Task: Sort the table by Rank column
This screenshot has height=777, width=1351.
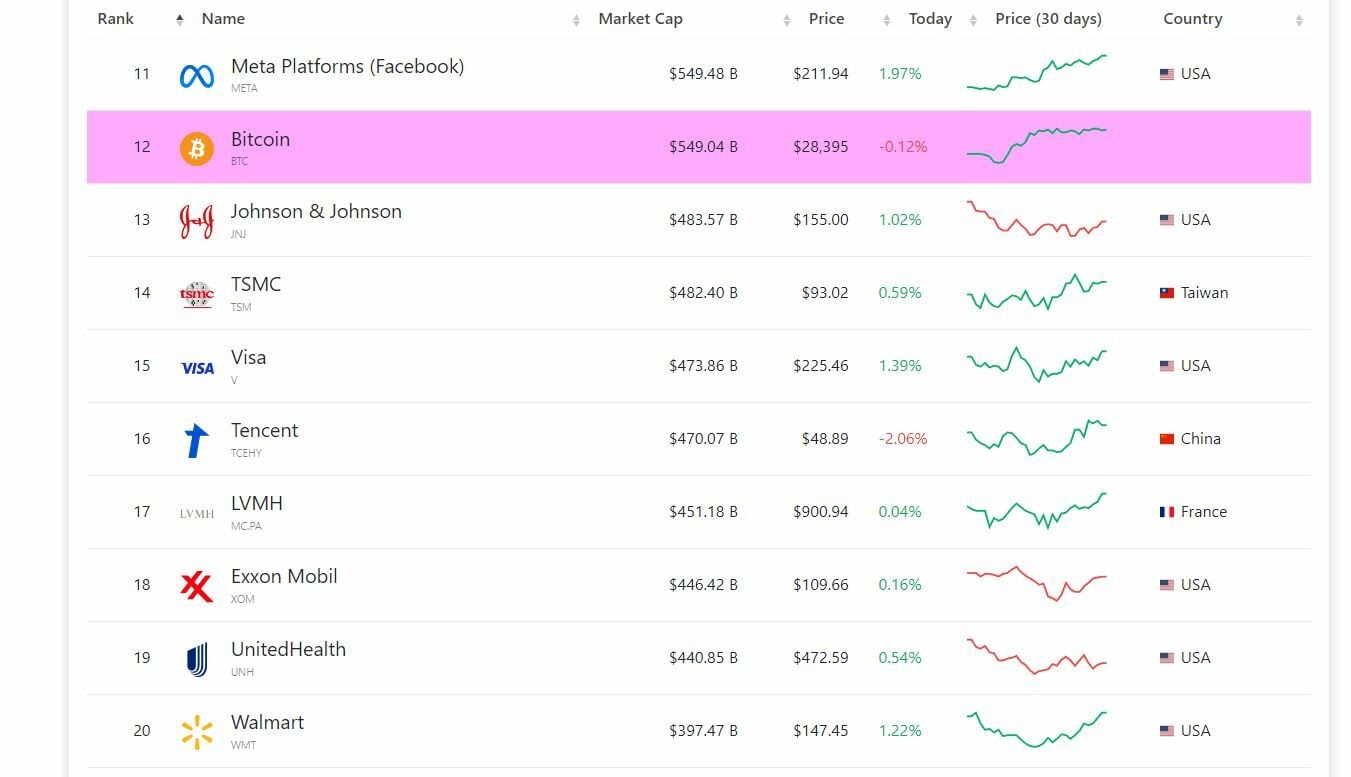Action: (116, 19)
